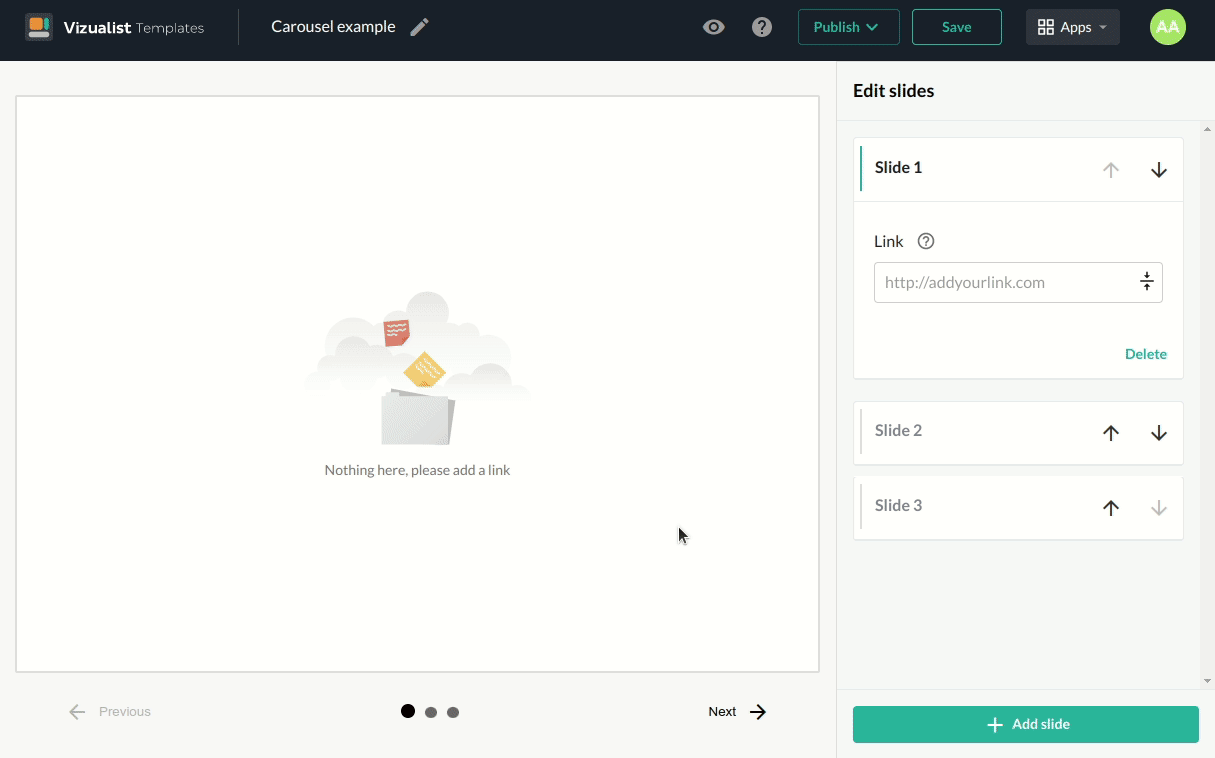Screen dimensions: 1215x758
Task: Delete Slide 1
Action: coord(1145,354)
